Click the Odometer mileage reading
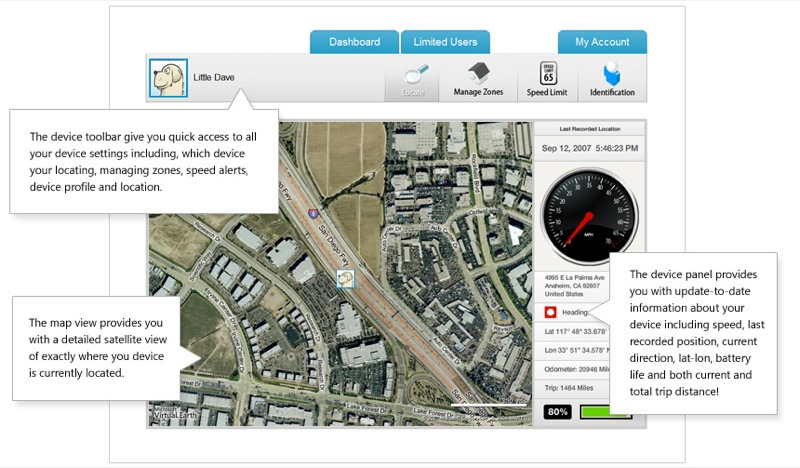Viewport: 800px width, 468px height. (577, 369)
